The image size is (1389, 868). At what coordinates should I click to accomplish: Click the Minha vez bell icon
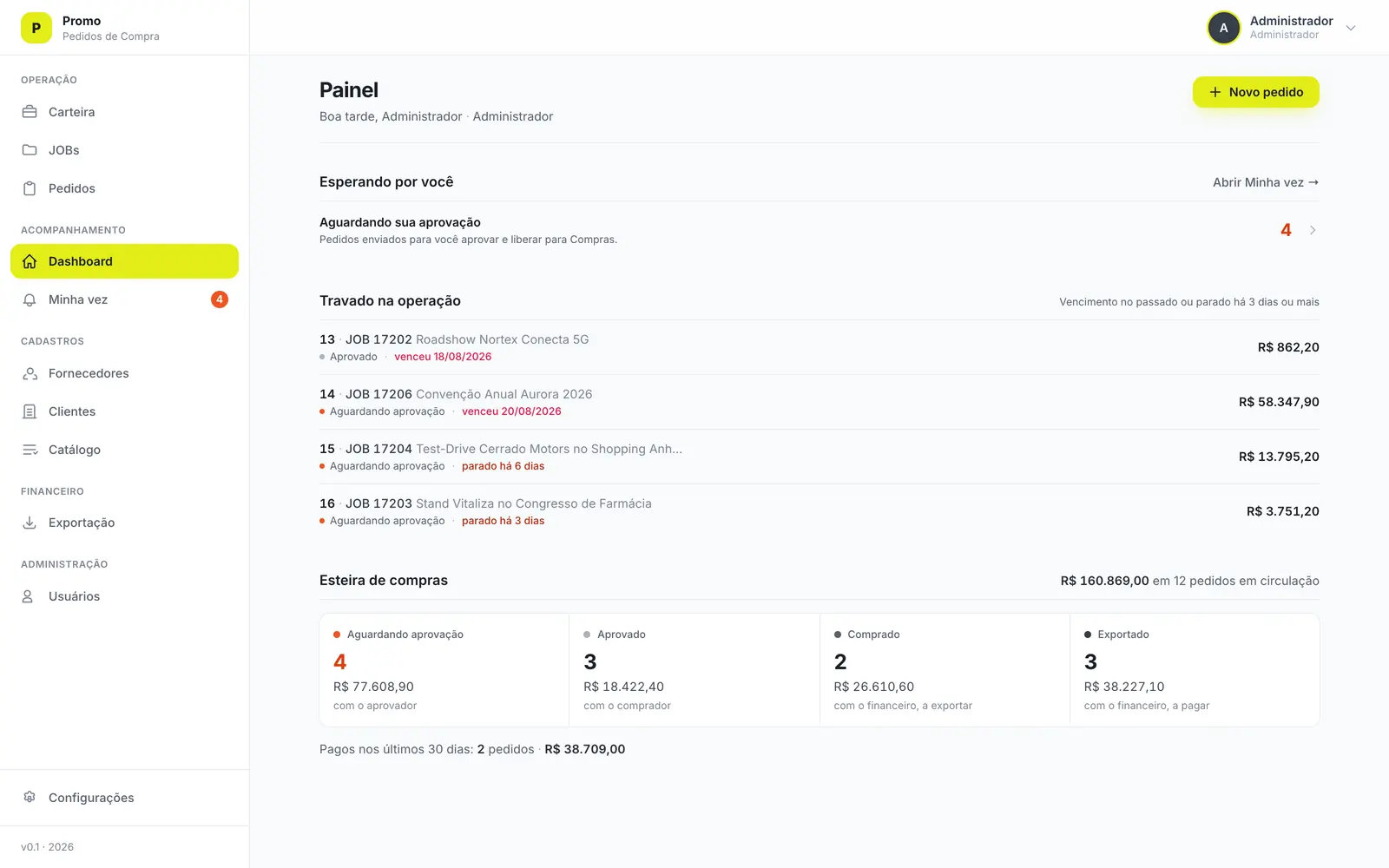pyautogui.click(x=30, y=299)
